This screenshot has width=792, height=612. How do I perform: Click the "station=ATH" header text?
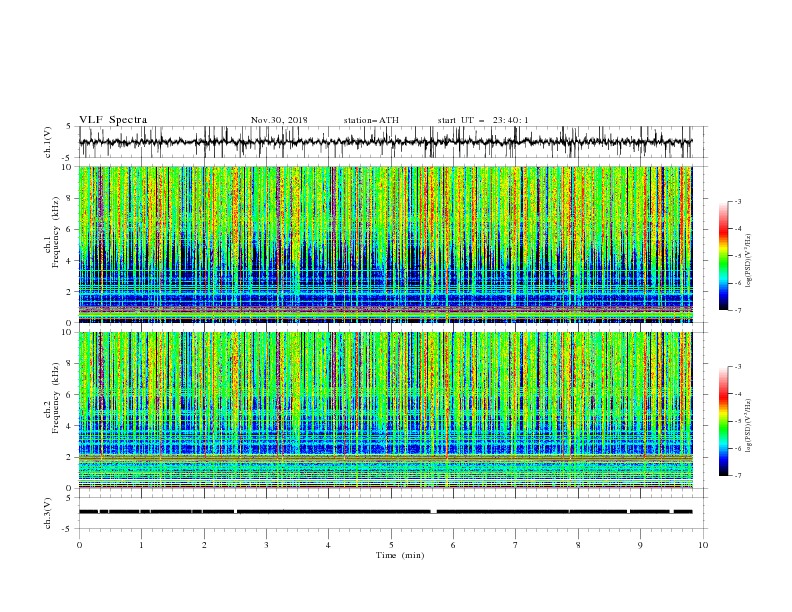coord(371,120)
